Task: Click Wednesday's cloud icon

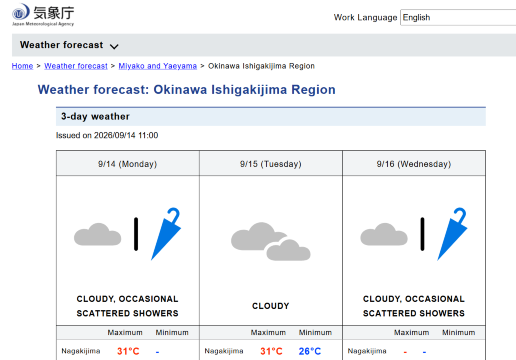Action: pos(384,234)
